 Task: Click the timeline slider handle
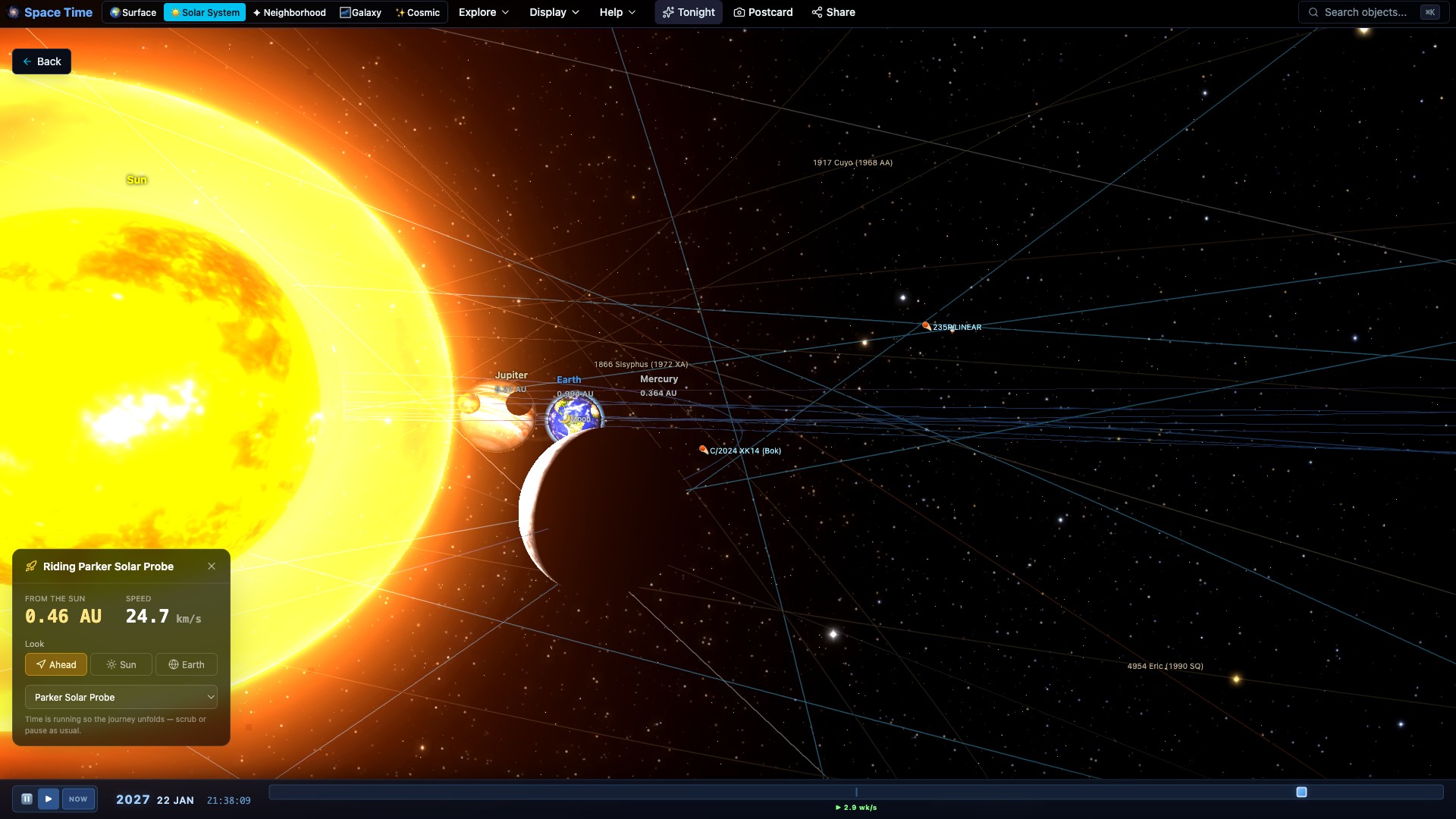(1301, 792)
